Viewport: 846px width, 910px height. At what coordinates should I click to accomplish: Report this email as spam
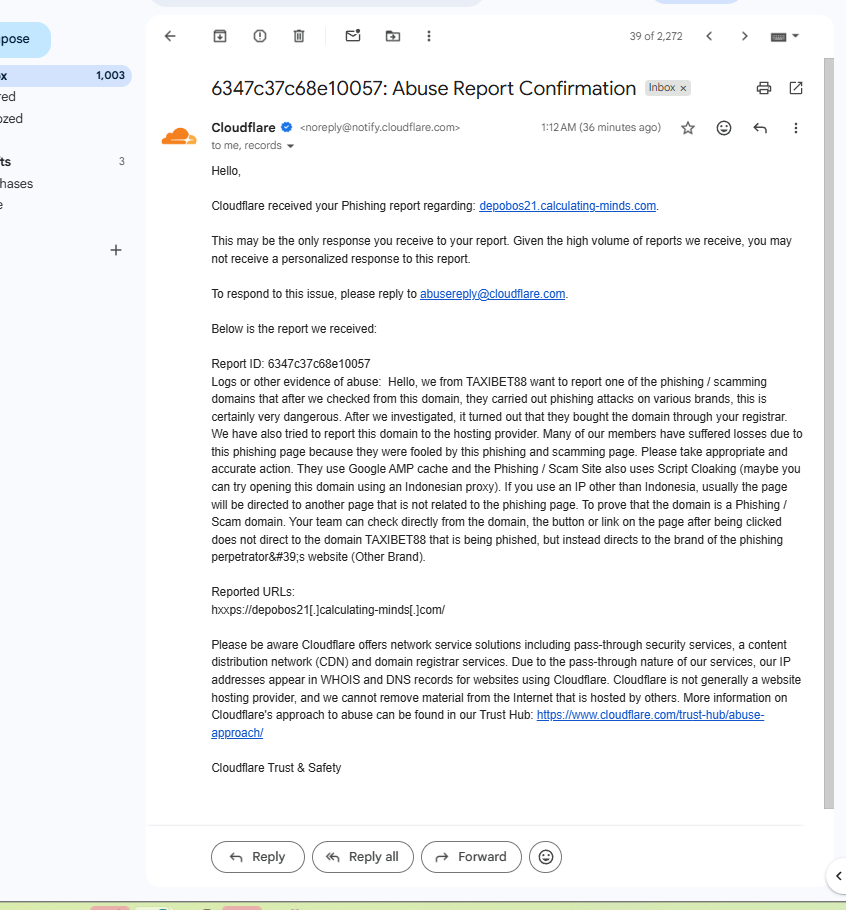(260, 36)
